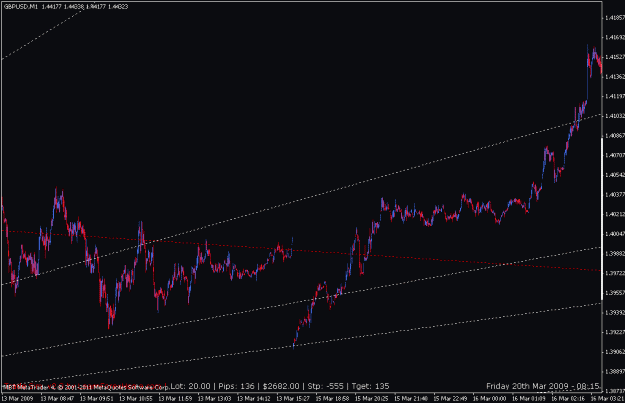Click the 1.40047 price axis label

point(615,234)
